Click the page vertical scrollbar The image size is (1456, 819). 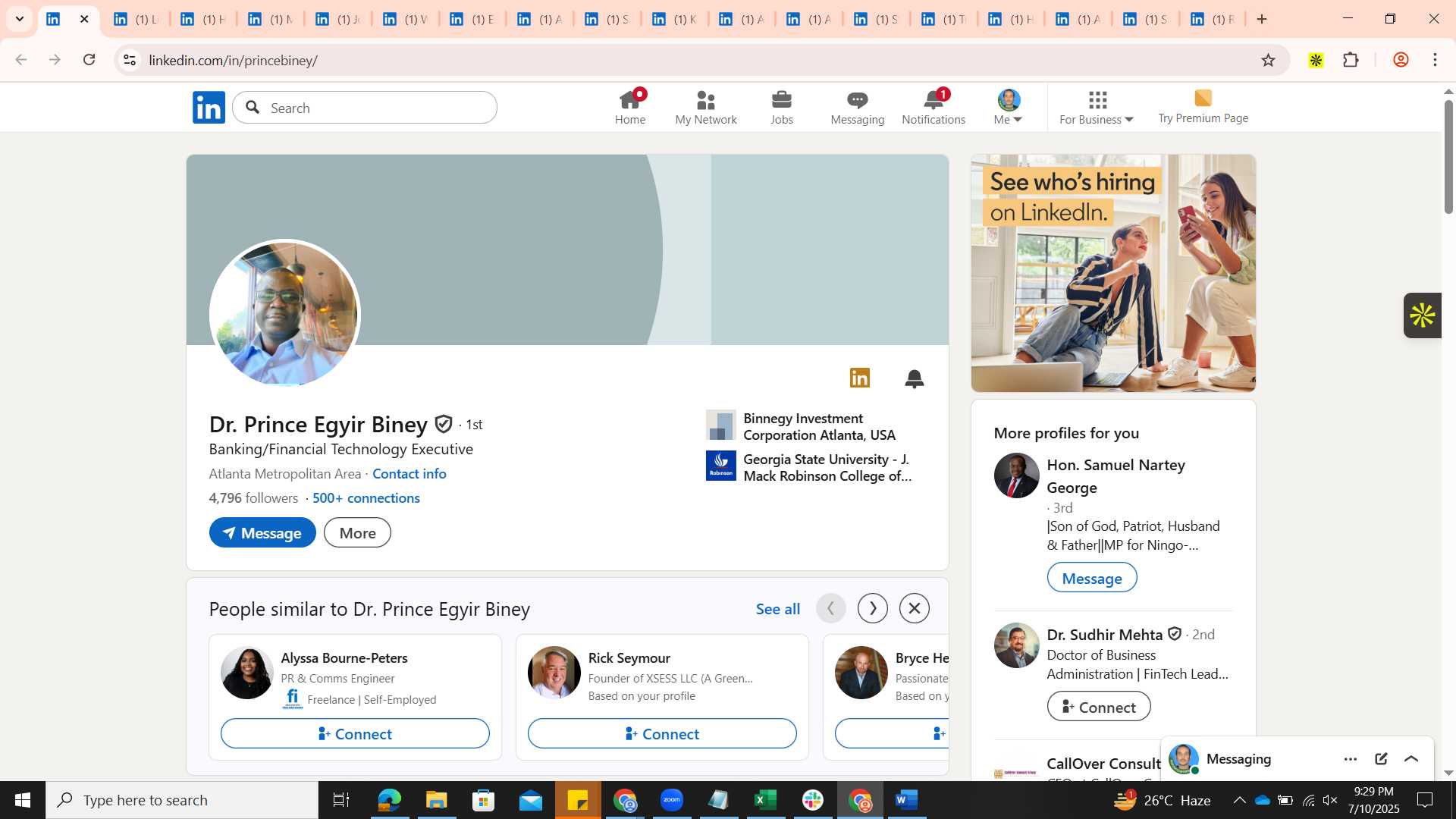click(1448, 156)
